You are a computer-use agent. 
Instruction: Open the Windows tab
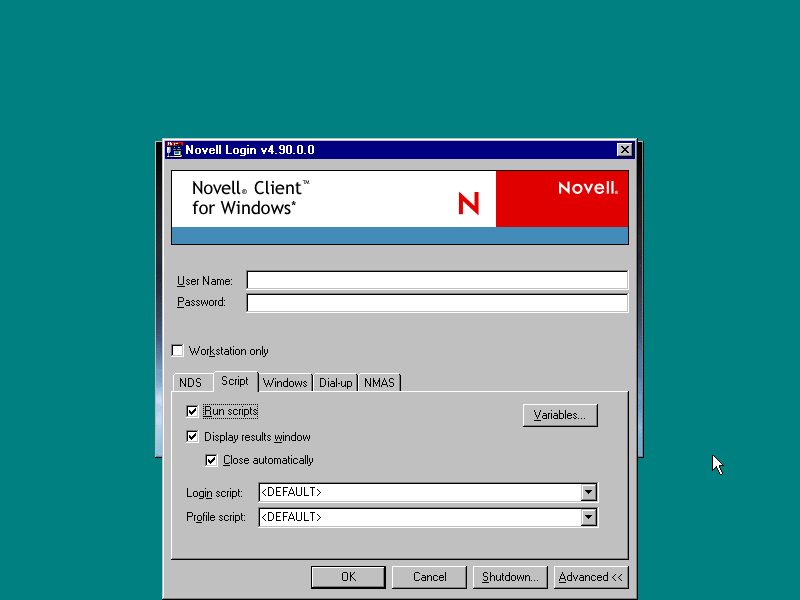click(x=285, y=383)
